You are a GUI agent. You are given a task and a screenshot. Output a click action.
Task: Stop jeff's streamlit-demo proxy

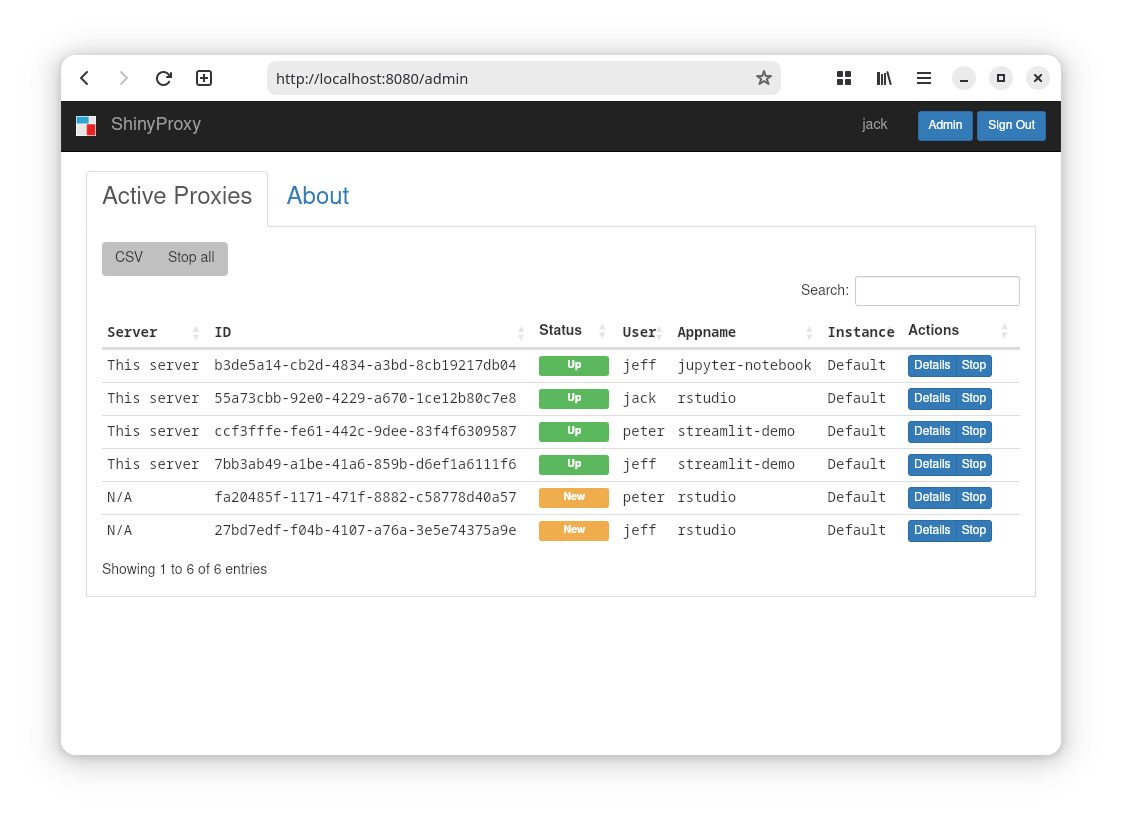pos(974,464)
